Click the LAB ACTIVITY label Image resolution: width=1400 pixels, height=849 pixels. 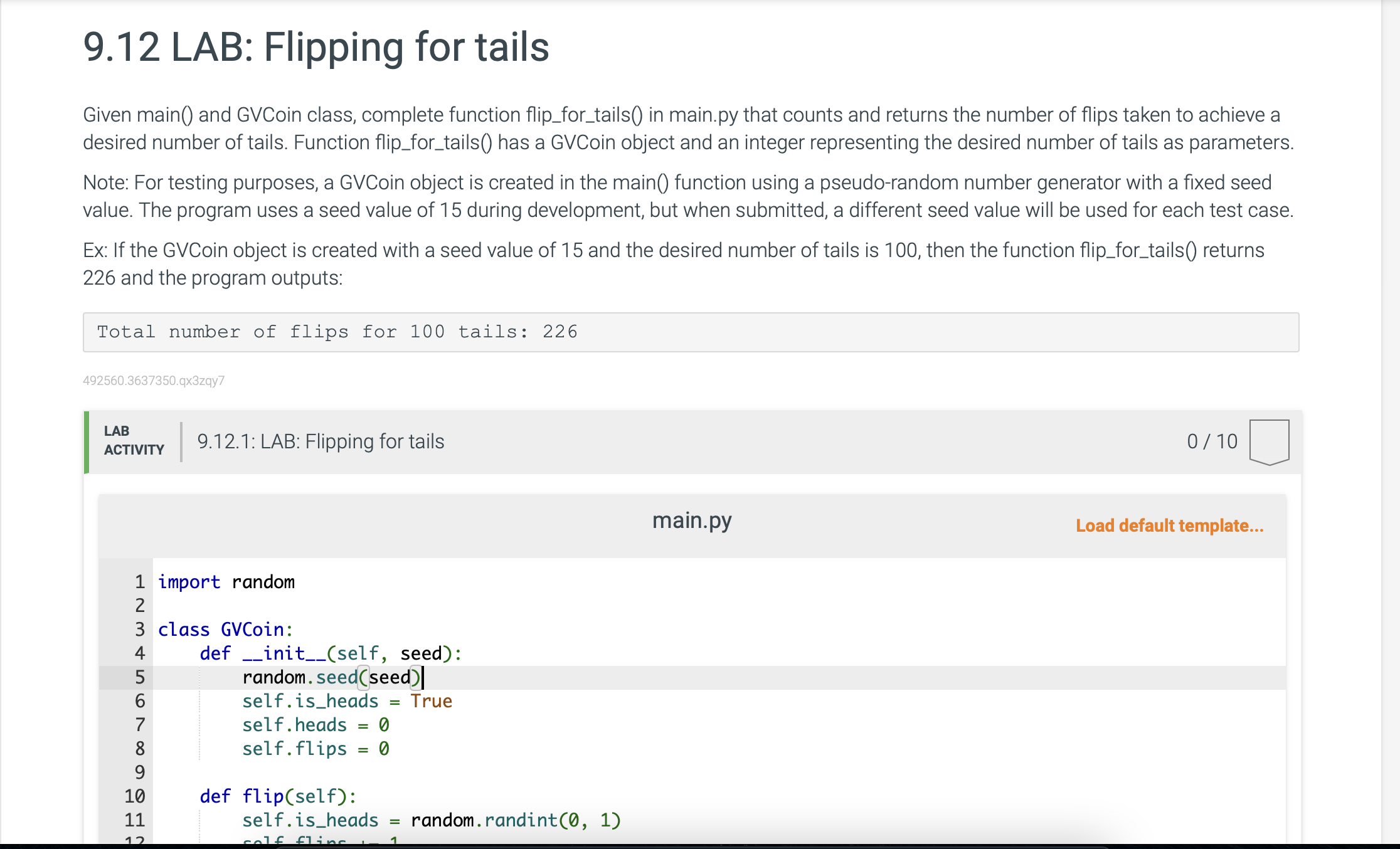133,440
